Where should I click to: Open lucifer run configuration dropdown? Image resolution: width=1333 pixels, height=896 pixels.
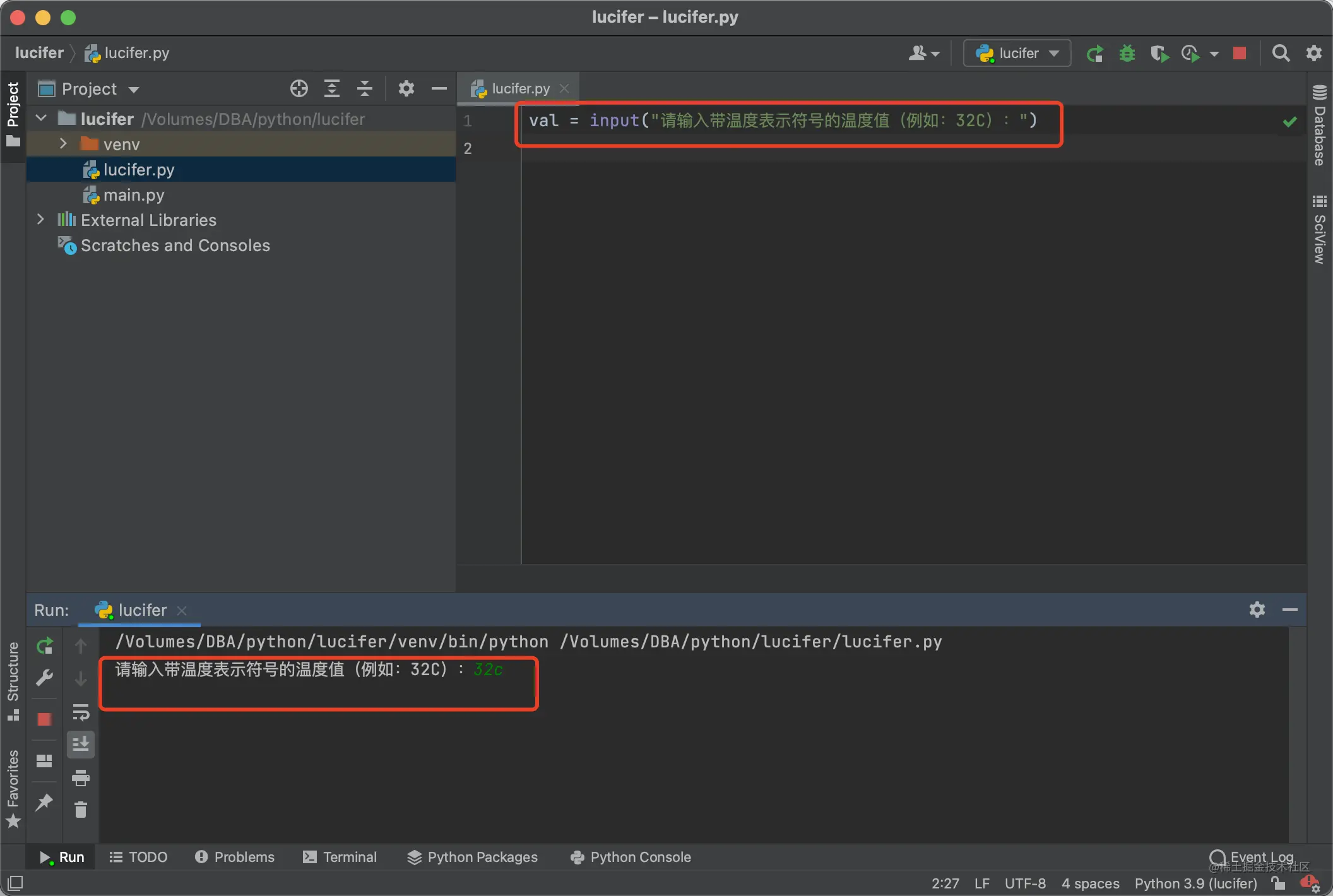click(1017, 54)
